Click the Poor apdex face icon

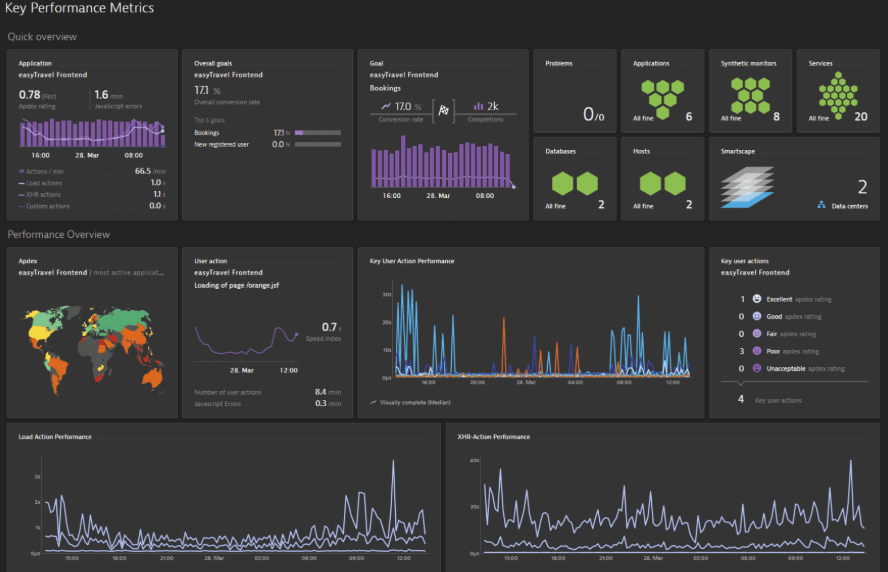click(757, 351)
